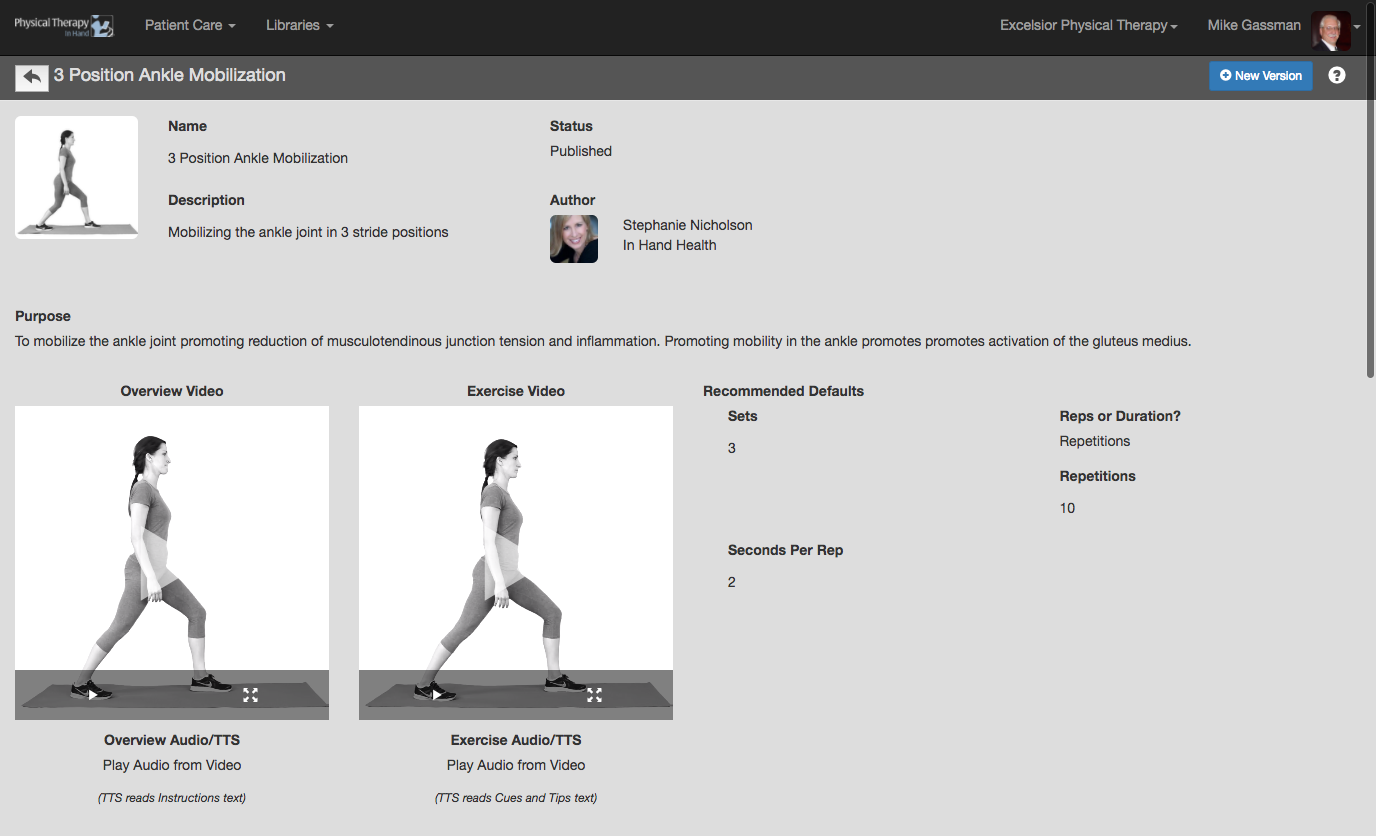Click the Physical Therapy In Hand logo
This screenshot has height=836, width=1376.
coord(63,25)
